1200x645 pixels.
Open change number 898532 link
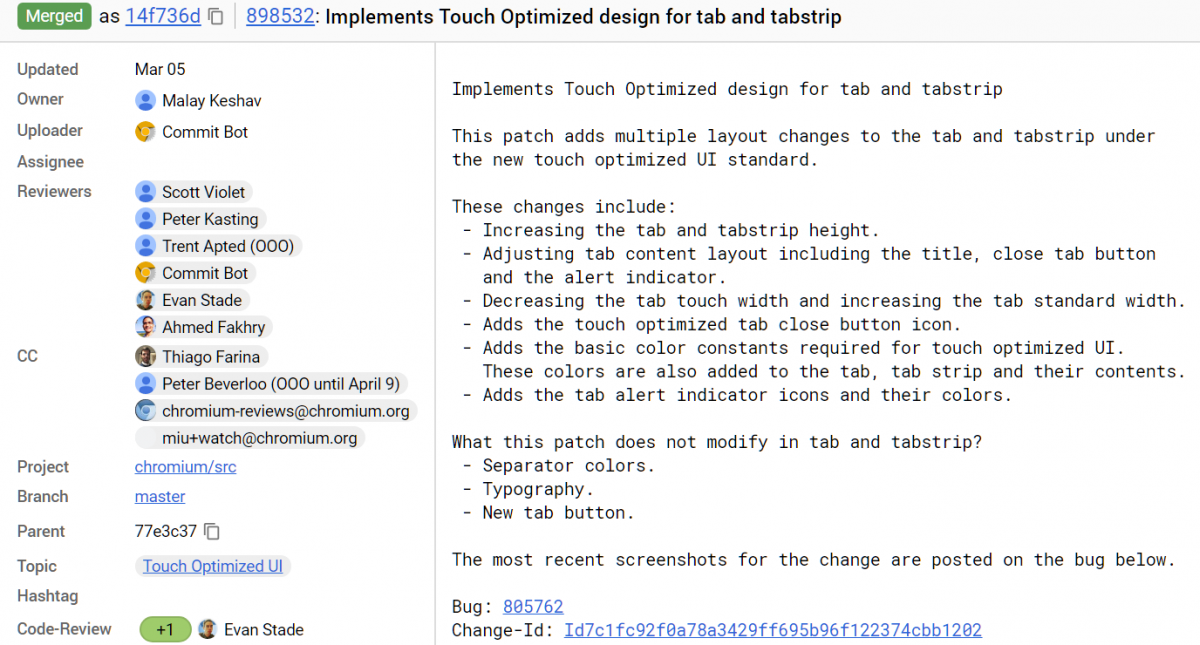pyautogui.click(x=280, y=17)
